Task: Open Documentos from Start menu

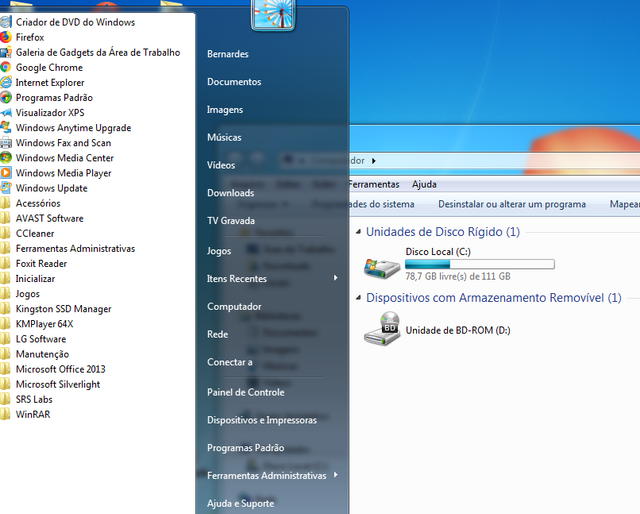Action: click(x=234, y=82)
